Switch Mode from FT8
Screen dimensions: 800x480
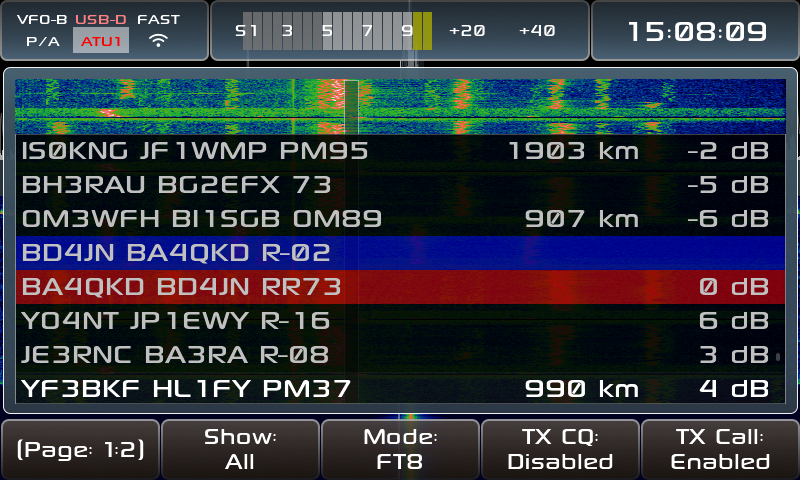400,450
